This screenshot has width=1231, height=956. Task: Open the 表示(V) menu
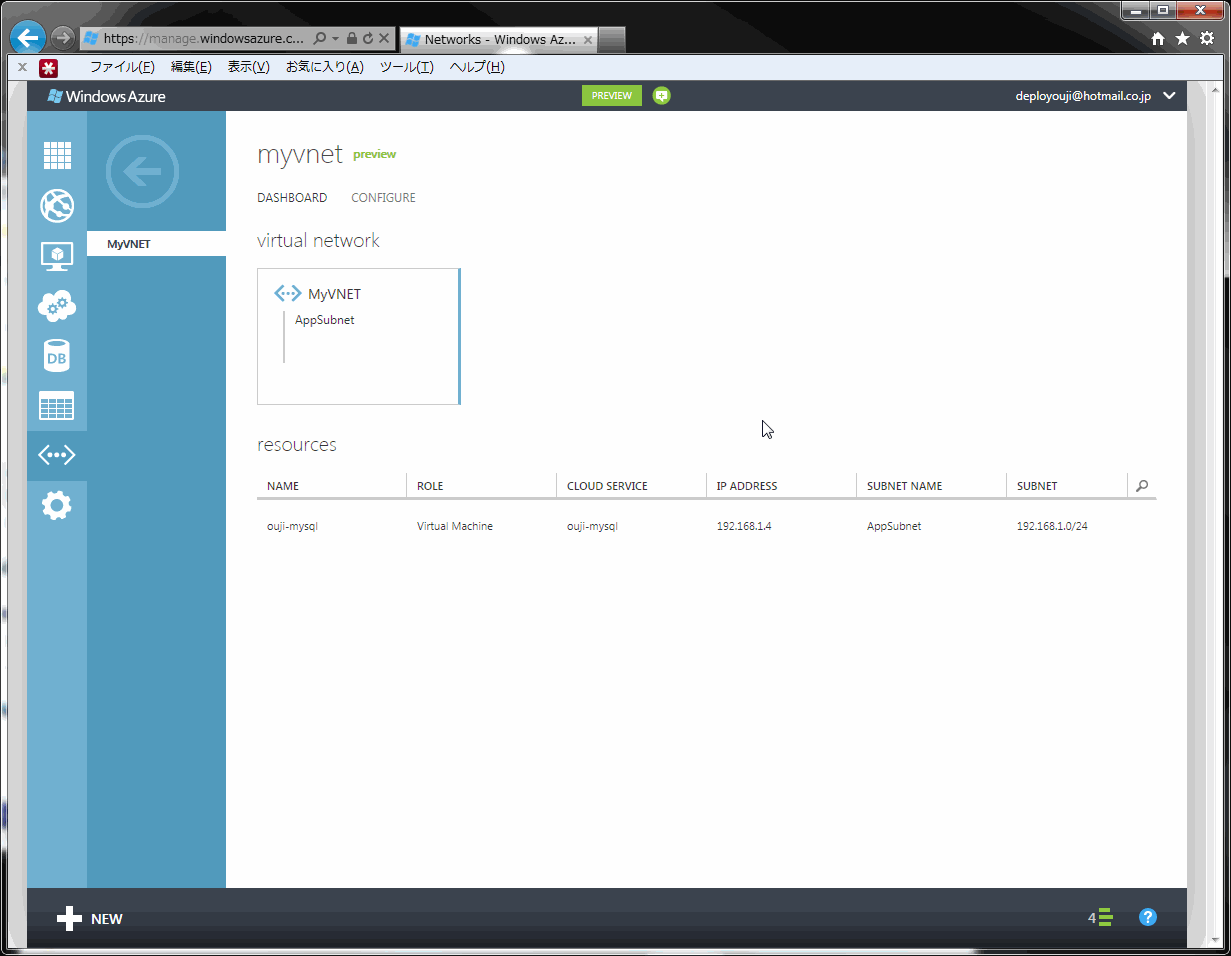point(248,67)
